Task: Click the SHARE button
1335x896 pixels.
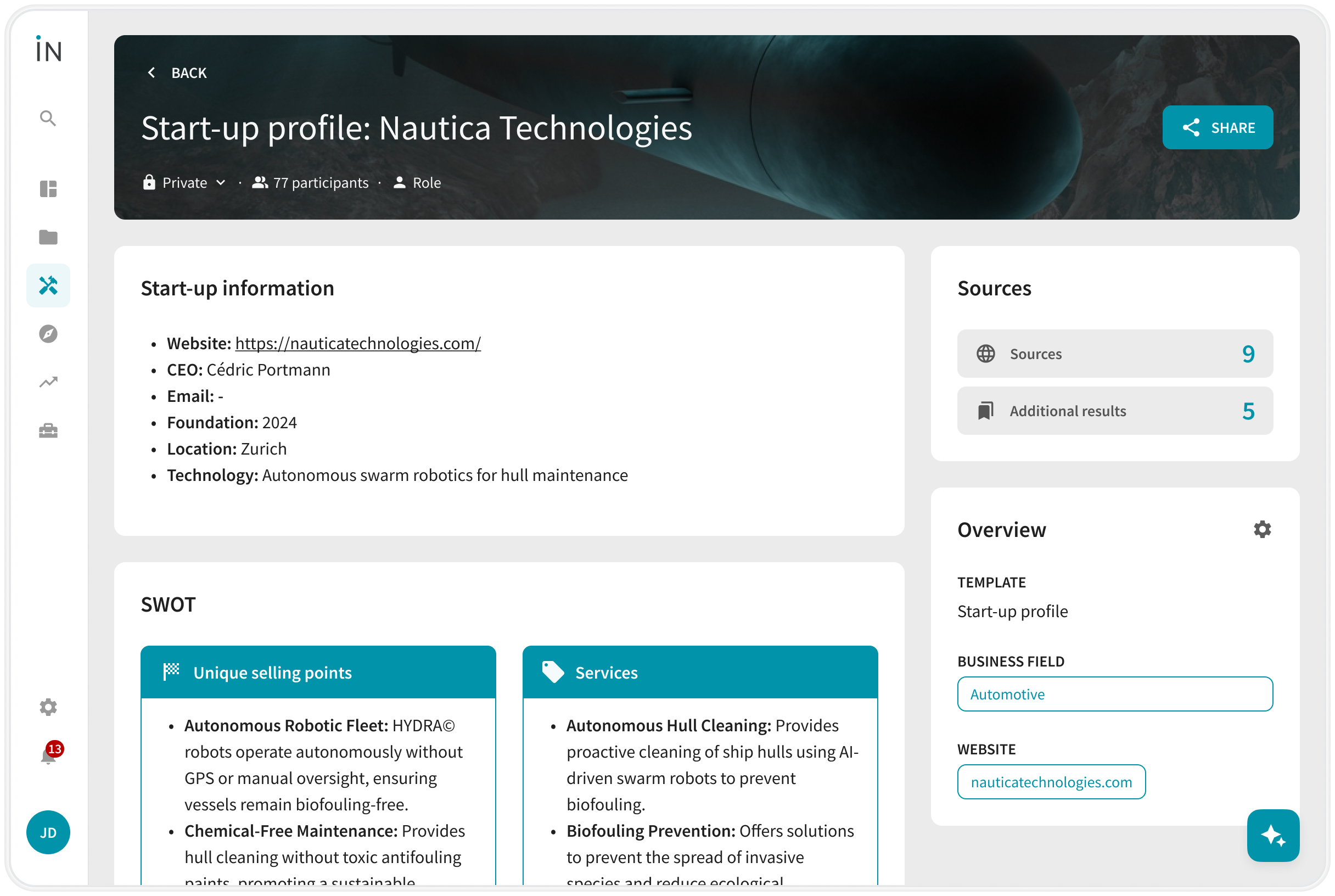Action: [x=1218, y=127]
